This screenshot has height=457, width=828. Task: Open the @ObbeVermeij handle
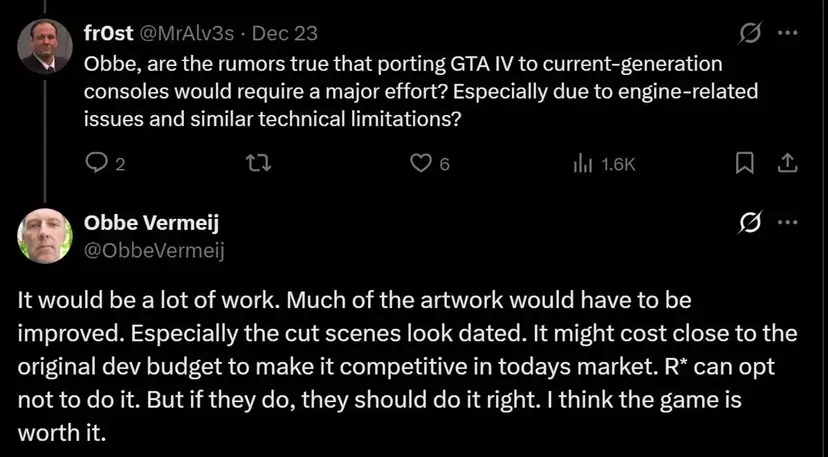157,250
